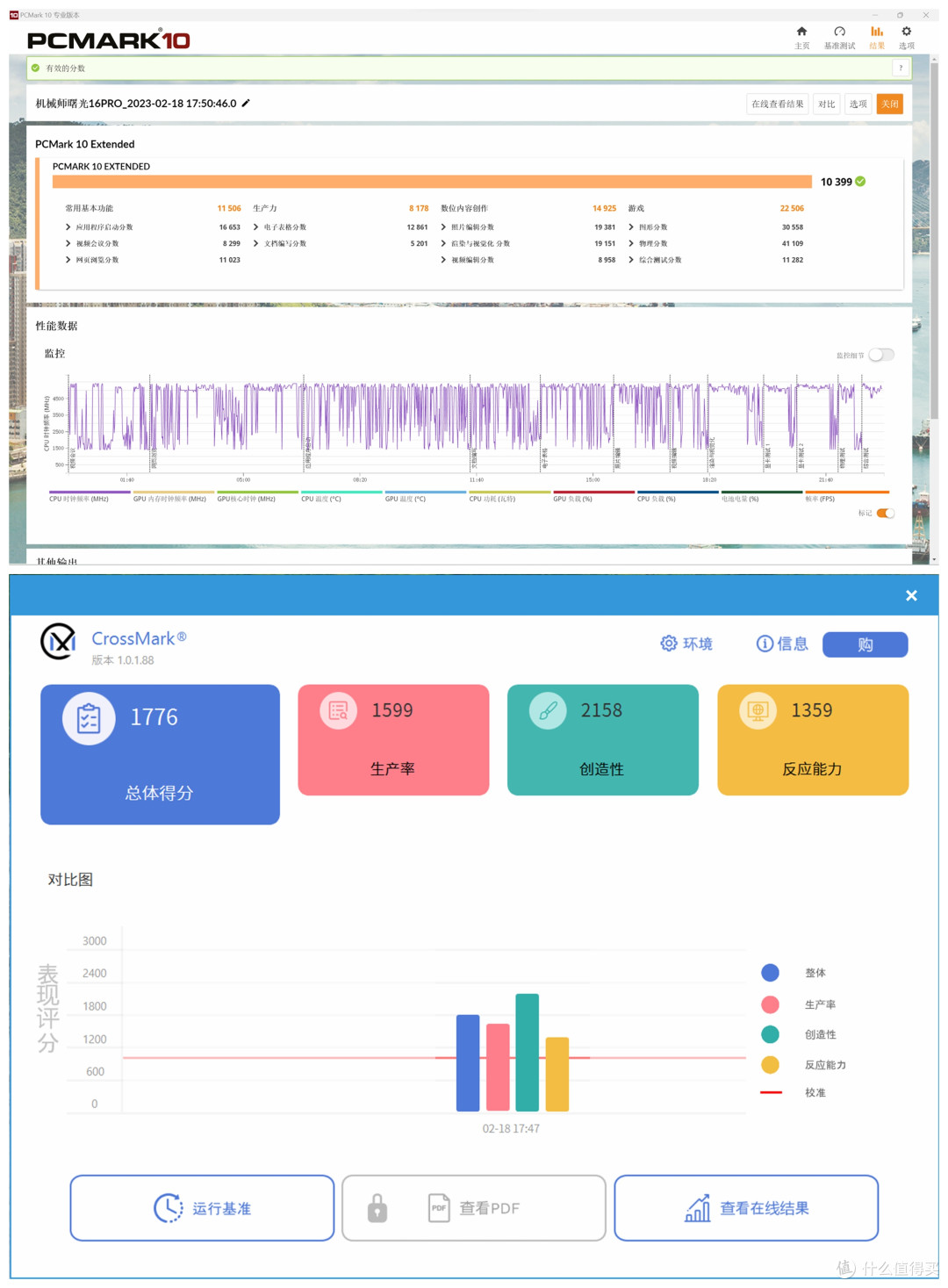948x1288 pixels.
Task: Click the 对比 compare button
Action: pos(826,104)
